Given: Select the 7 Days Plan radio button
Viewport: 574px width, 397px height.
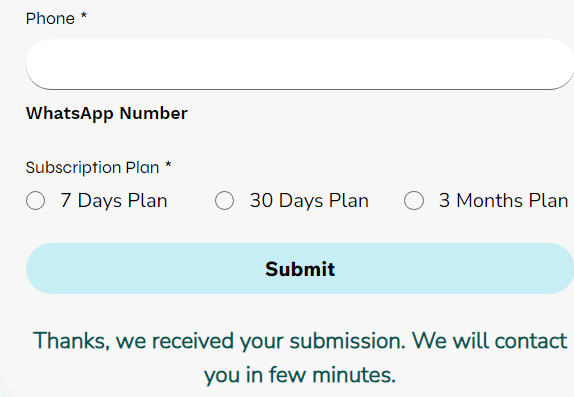Looking at the screenshot, I should pyautogui.click(x=36, y=200).
